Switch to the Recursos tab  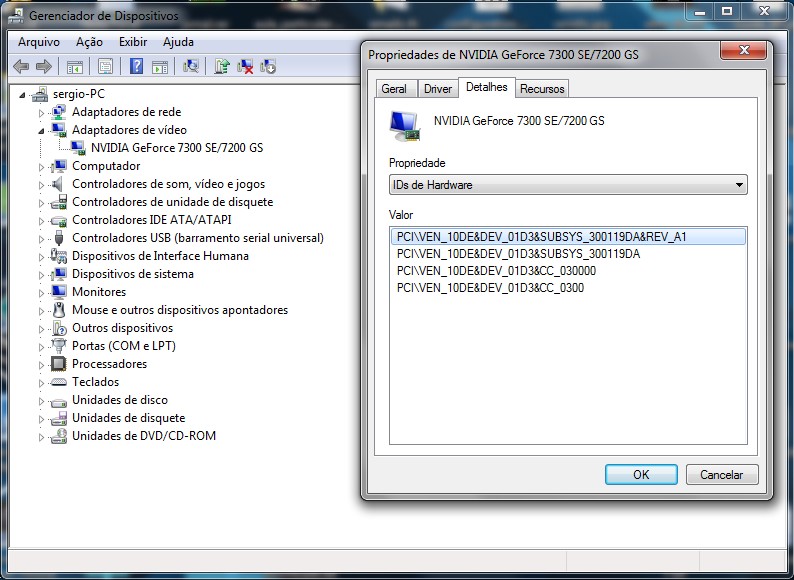542,89
